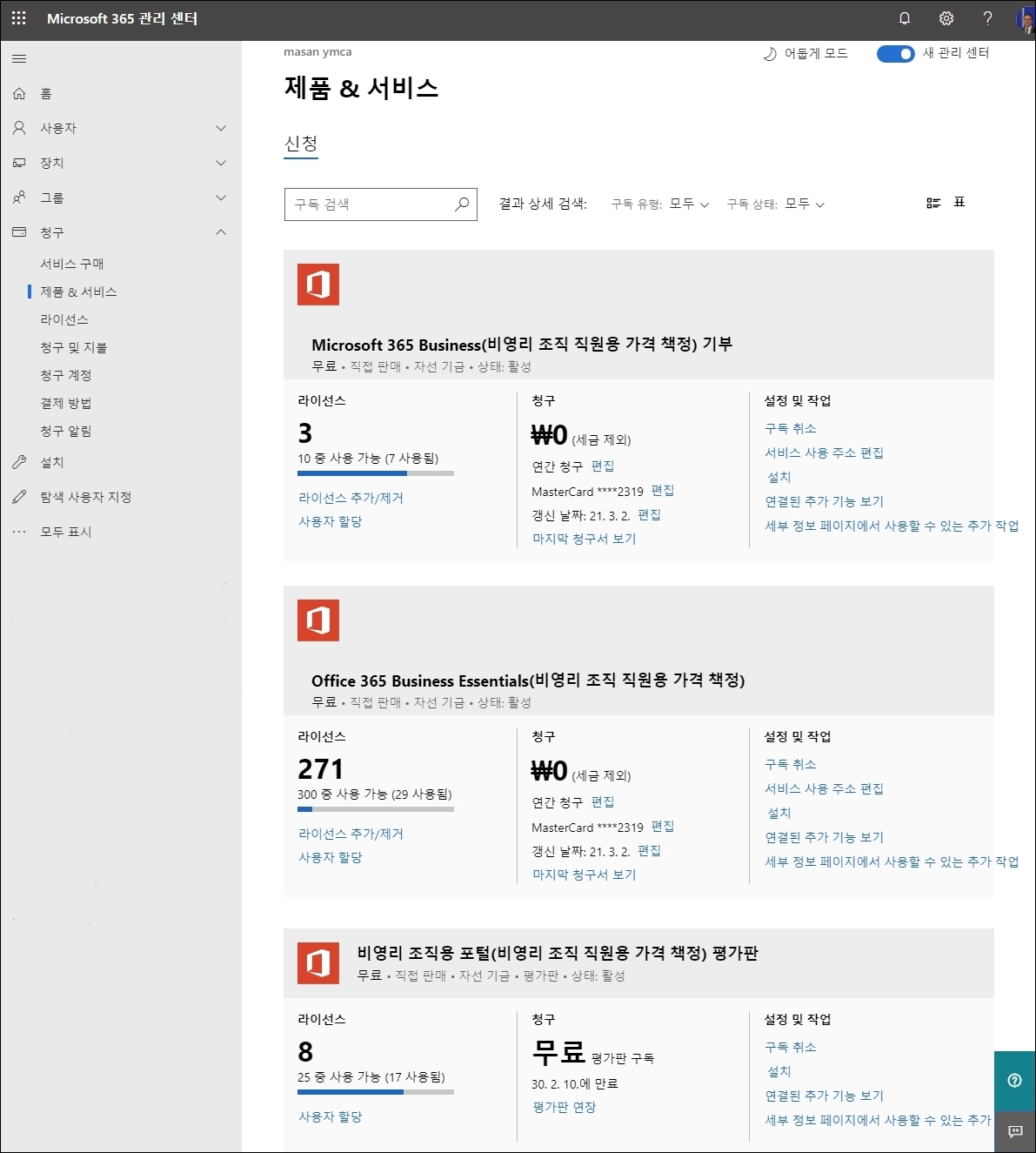
Task: Open 라이선스 in the sidebar
Action: tap(64, 319)
